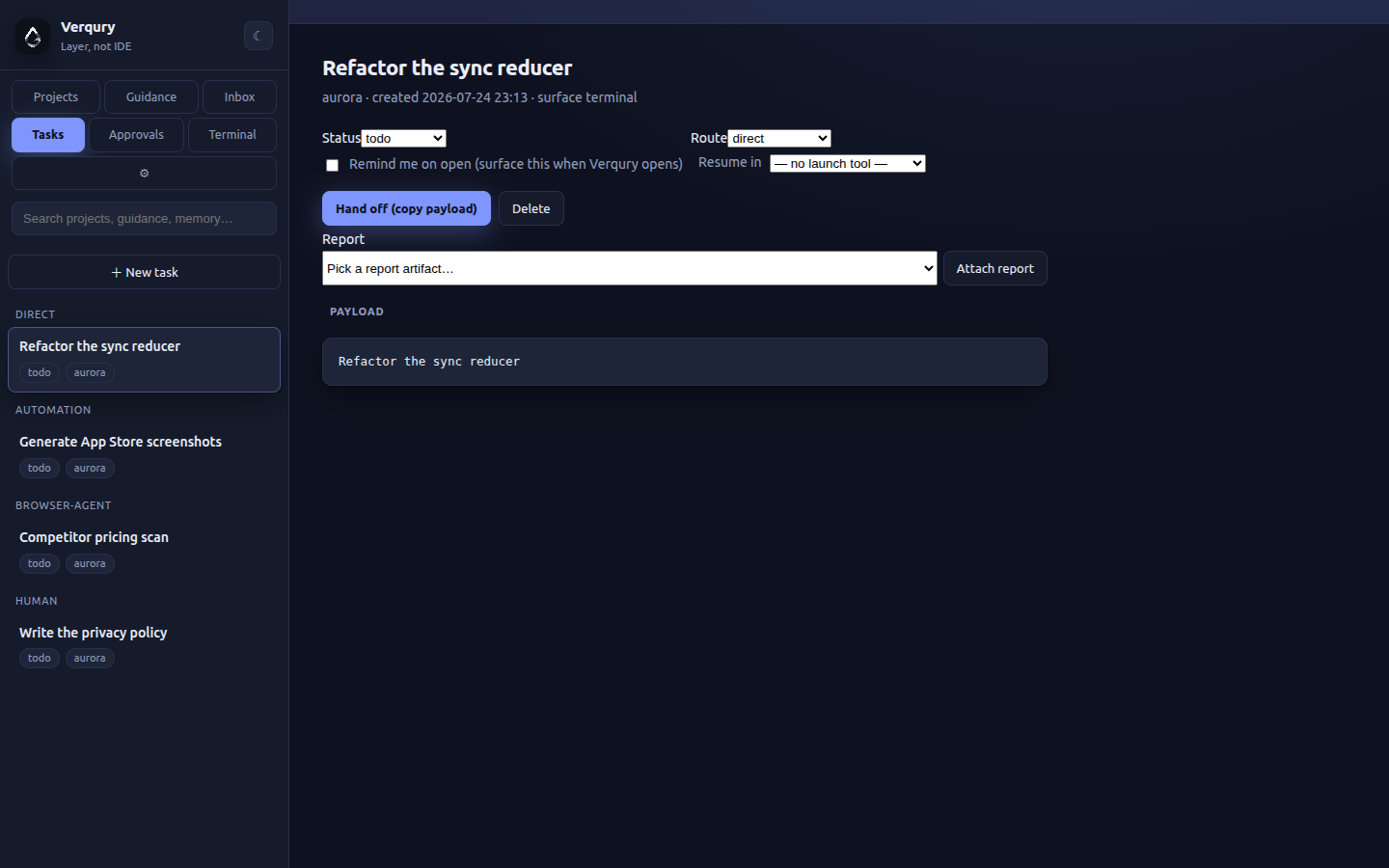Delete the current task
Viewport: 1389px width, 868px height.
coord(531,208)
